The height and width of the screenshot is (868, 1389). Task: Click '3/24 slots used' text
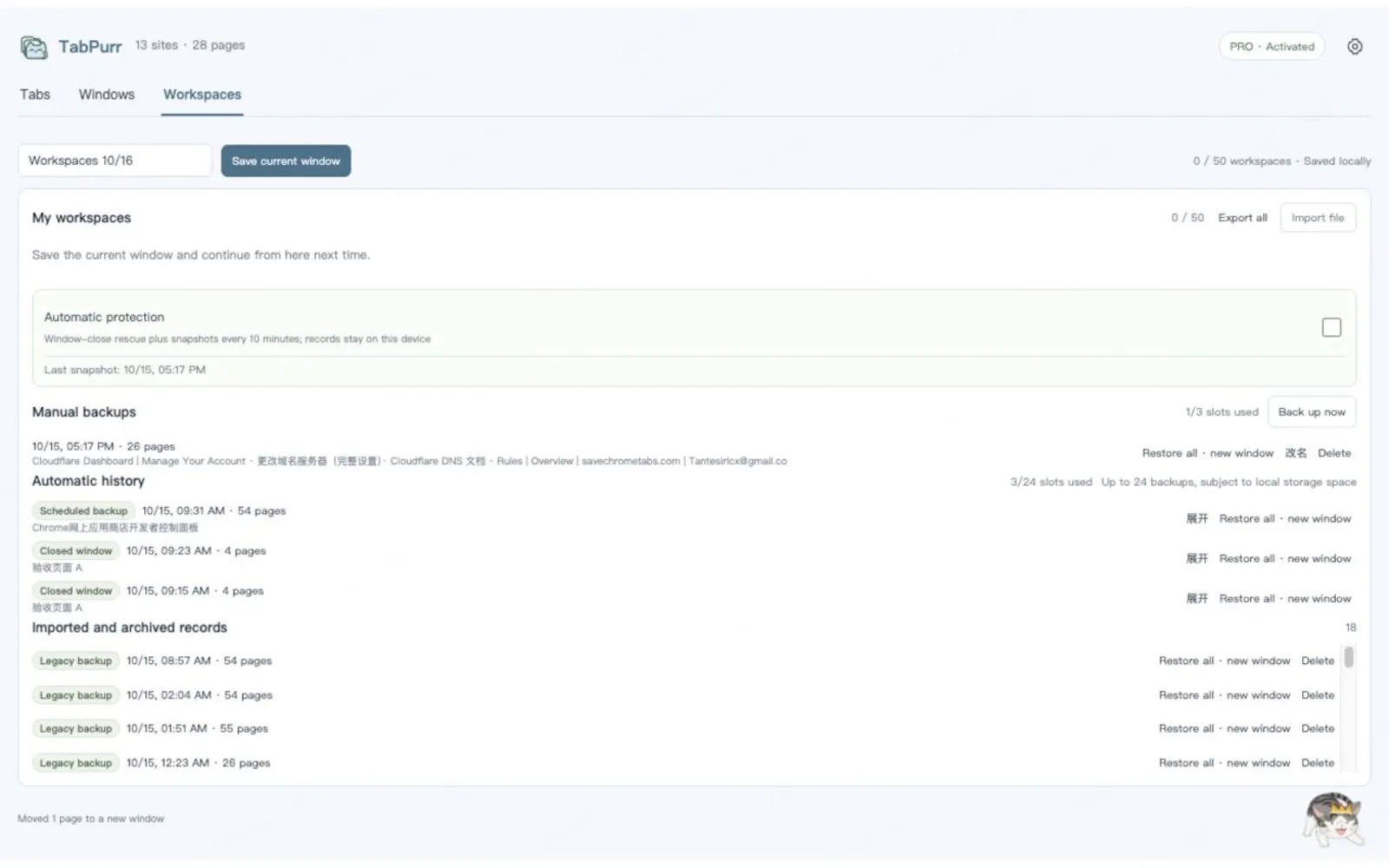1050,482
